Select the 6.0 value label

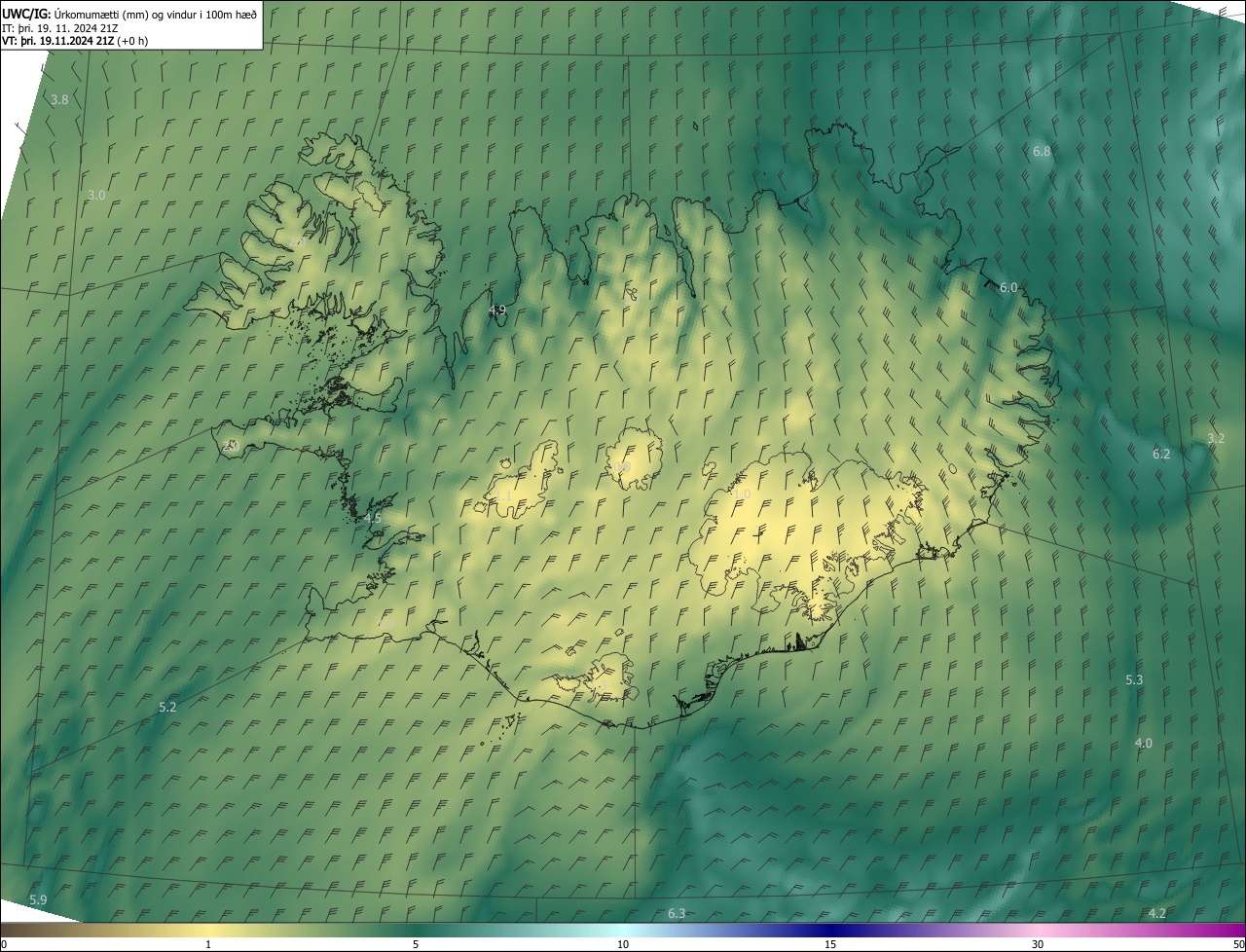[1008, 288]
